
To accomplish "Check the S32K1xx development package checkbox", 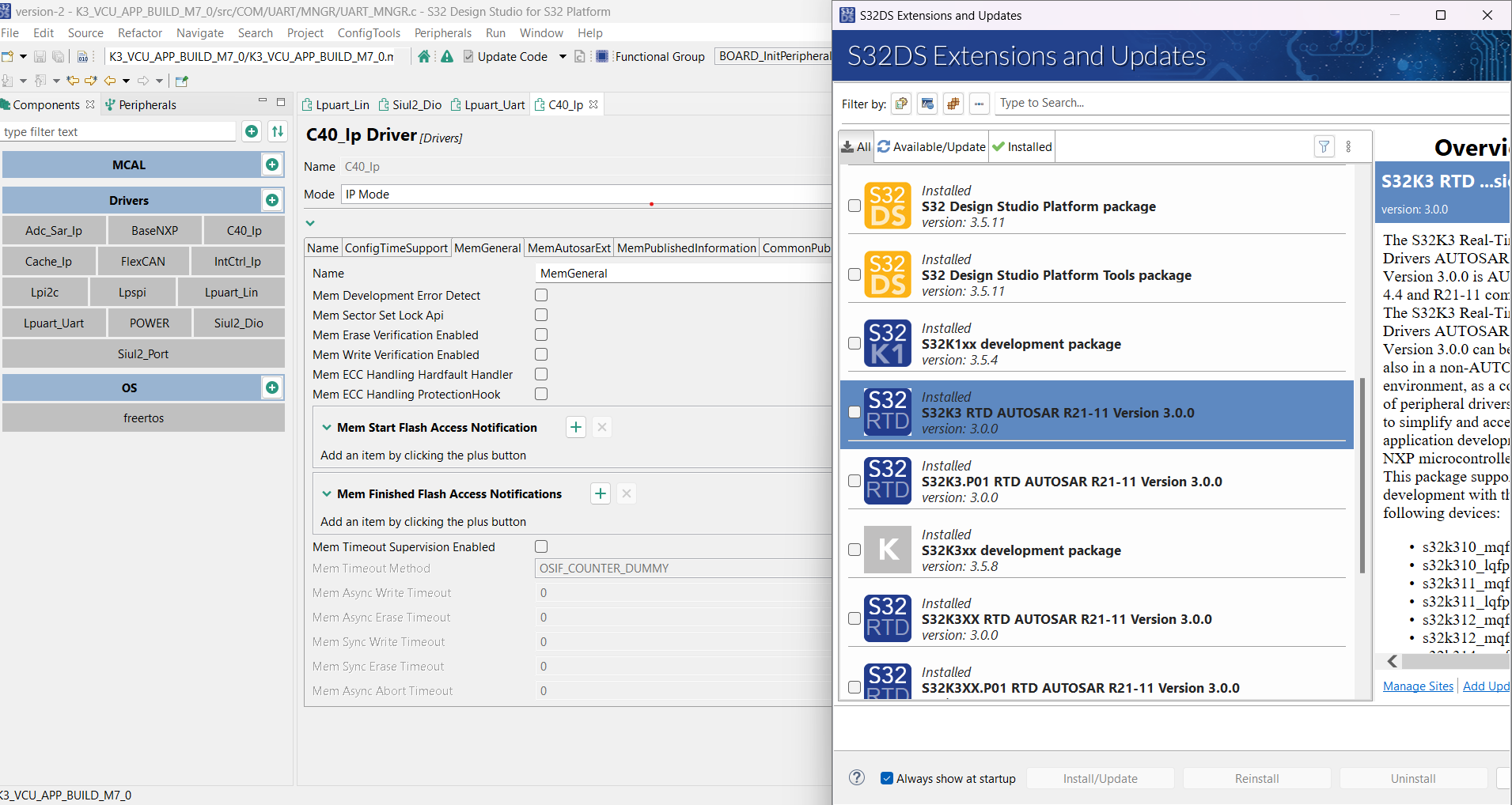I will point(854,343).
